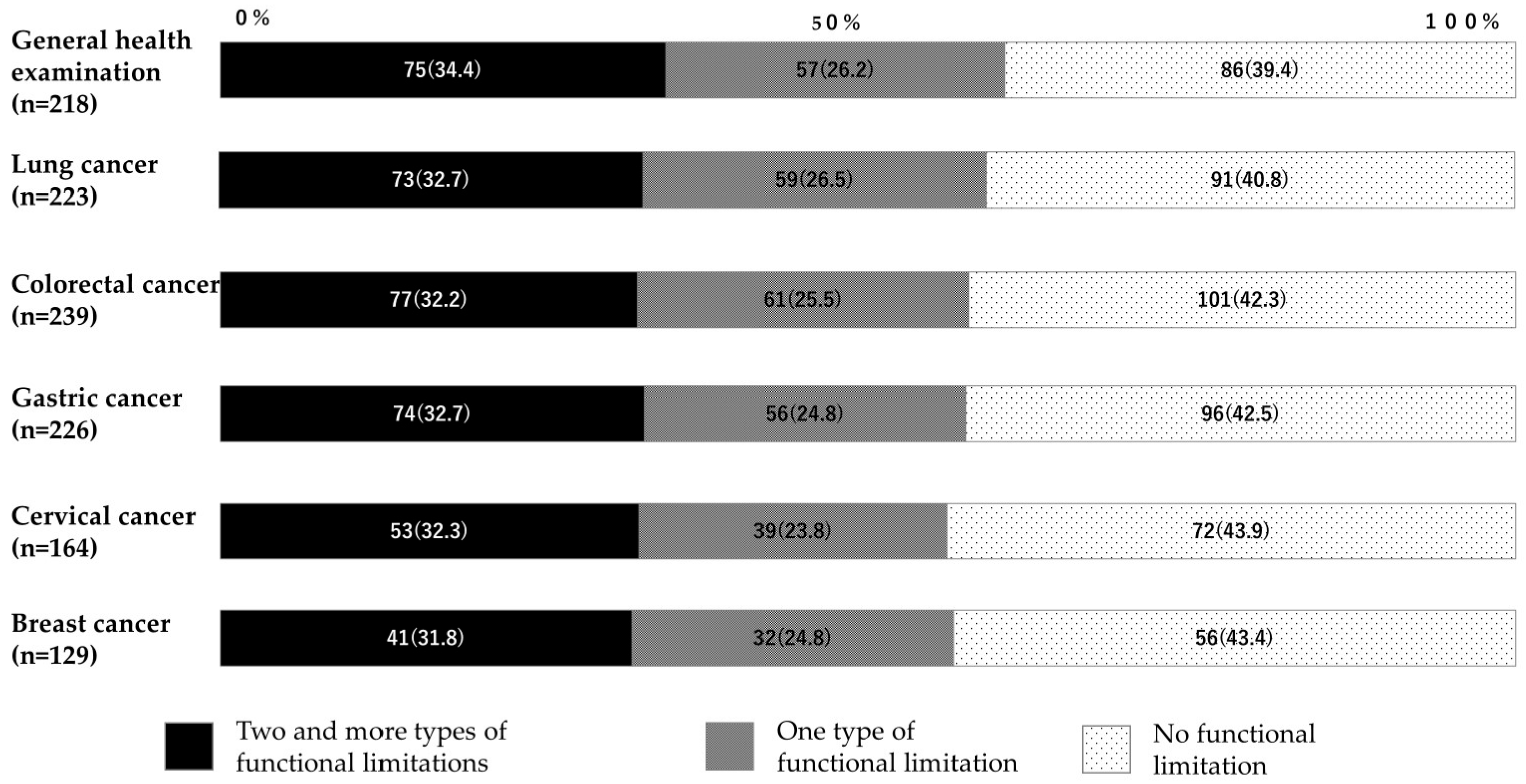The image size is (1526, 784).
Task: Click the black 41(31.8) Breast cancer segment
Action: [425, 638]
